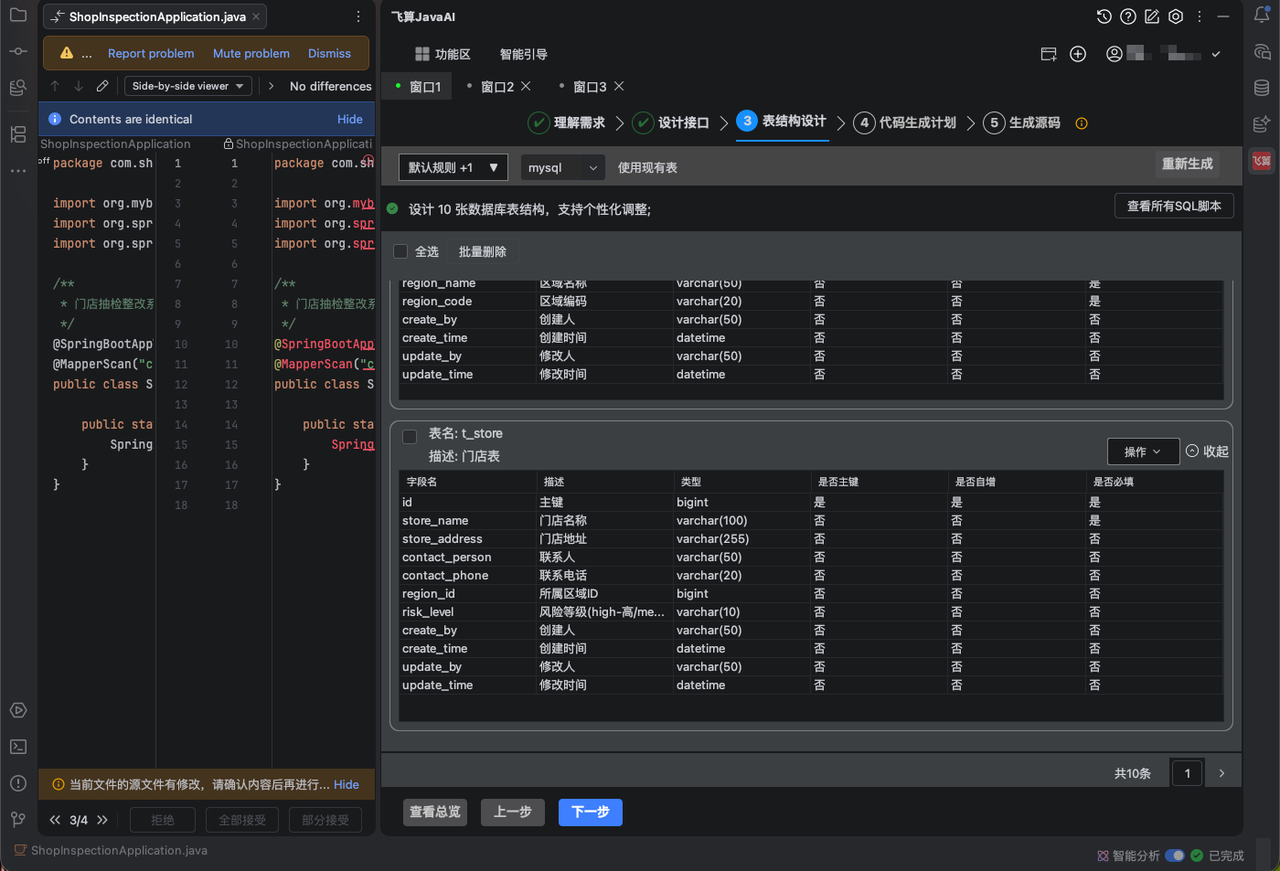
Task: Select the t_store table checkbox
Action: coord(410,437)
